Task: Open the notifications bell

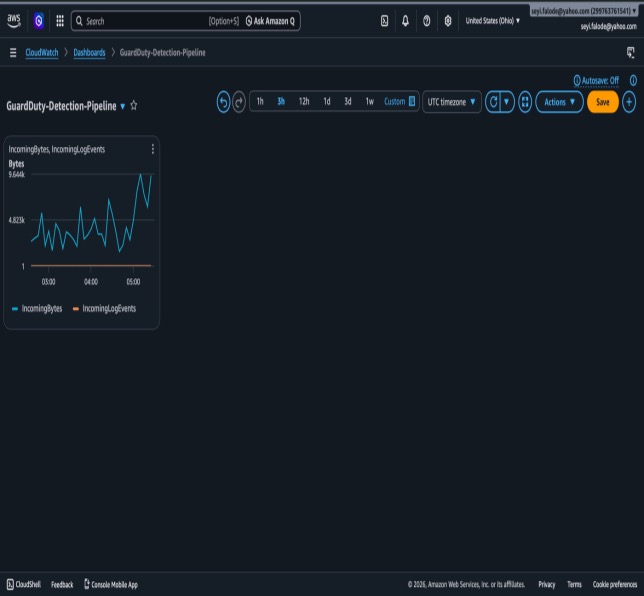Action: coord(405,21)
